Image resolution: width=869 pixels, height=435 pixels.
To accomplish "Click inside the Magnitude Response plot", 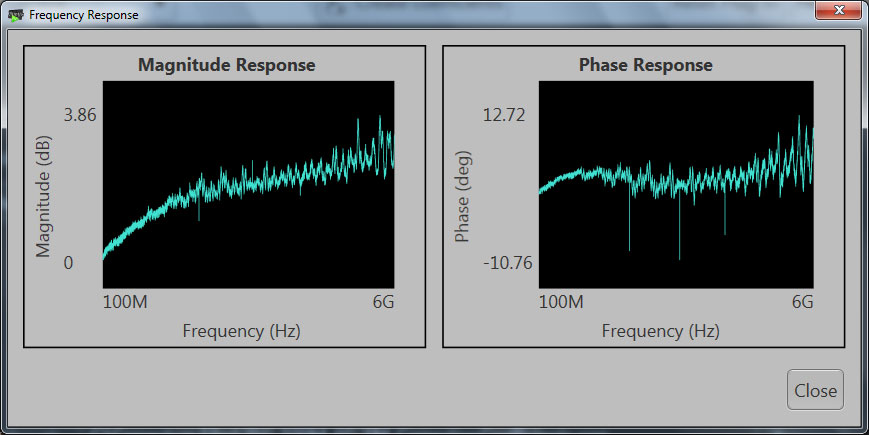I will tap(249, 185).
